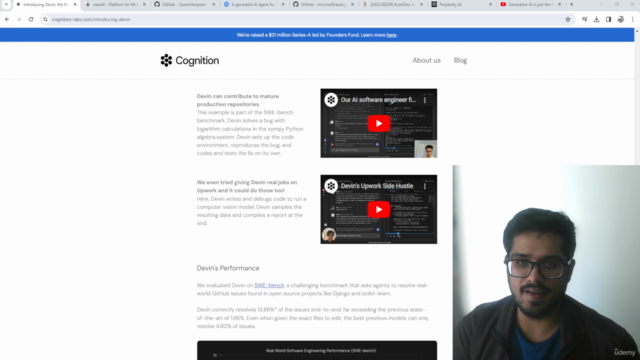The width and height of the screenshot is (640, 360).
Task: Switch to the GitHub OpenInterpreter tab
Action: click(184, 4)
